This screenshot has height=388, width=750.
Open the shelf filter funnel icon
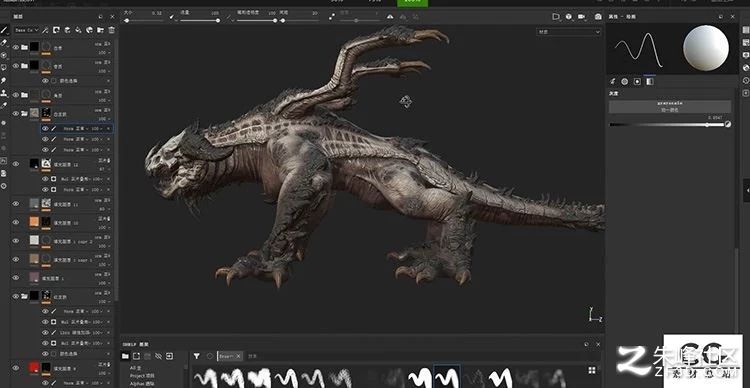tap(197, 356)
